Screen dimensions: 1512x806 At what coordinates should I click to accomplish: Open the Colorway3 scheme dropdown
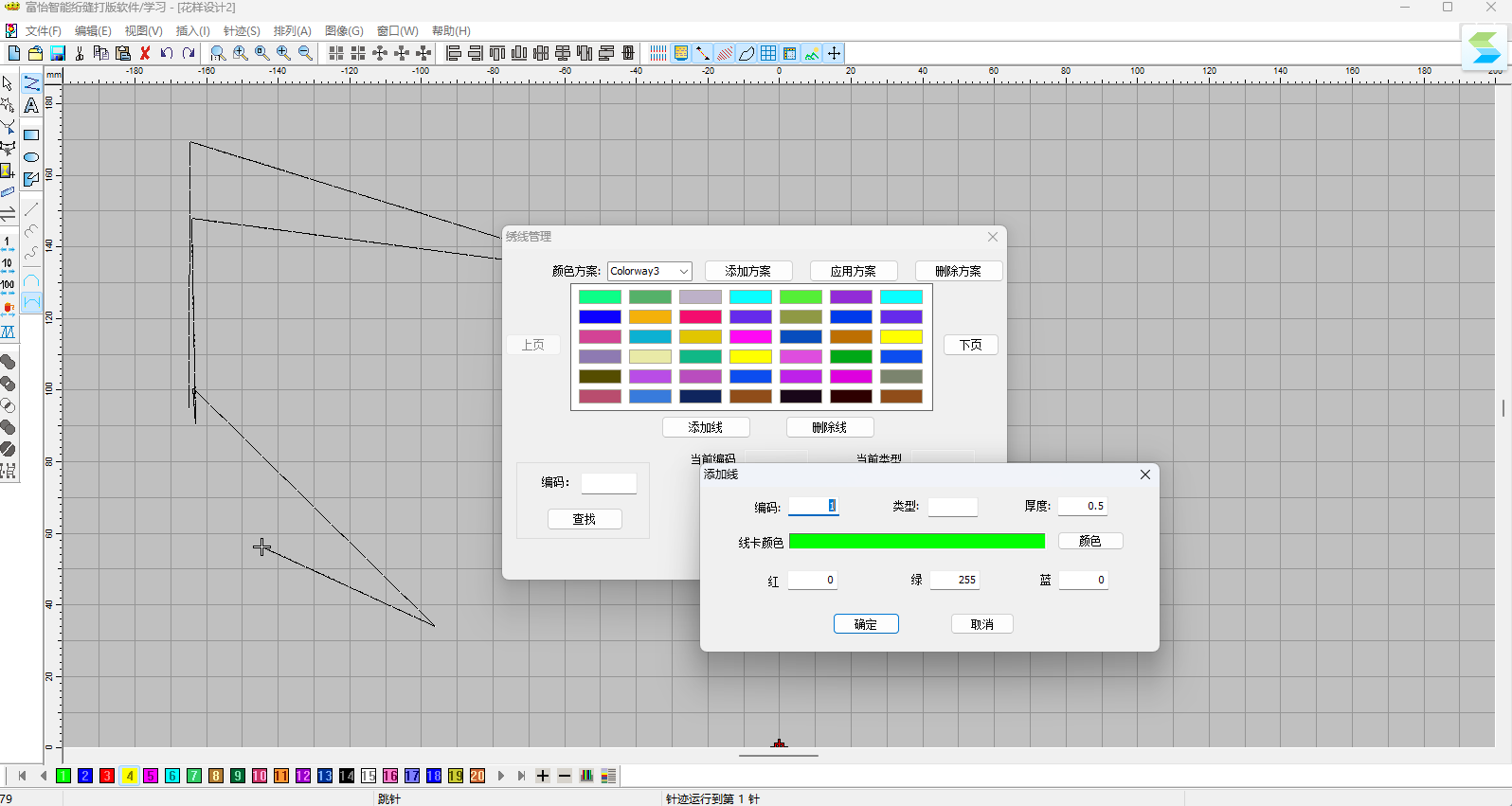[650, 271]
